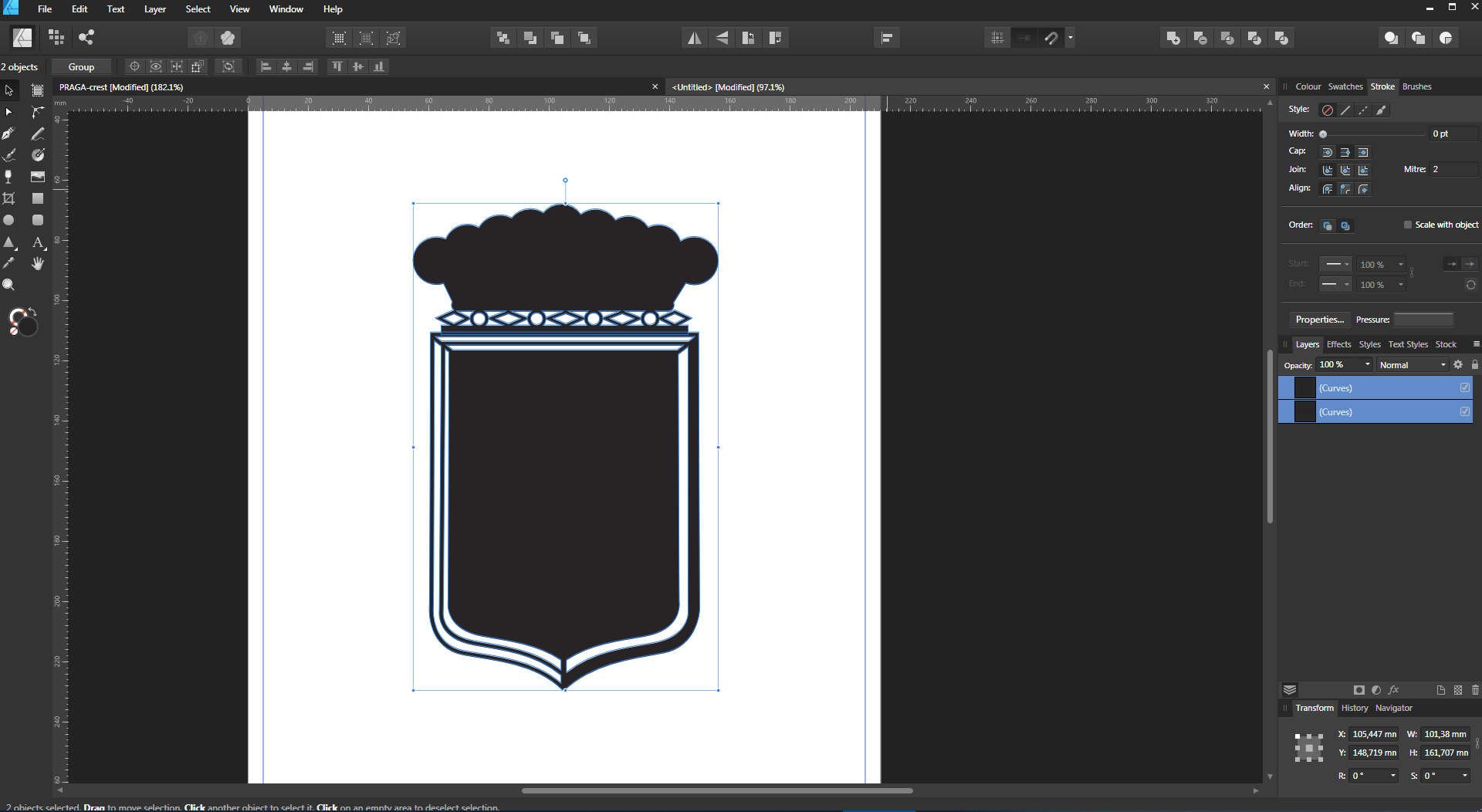Toggle grid display
1482x812 pixels.
pyautogui.click(x=997, y=38)
